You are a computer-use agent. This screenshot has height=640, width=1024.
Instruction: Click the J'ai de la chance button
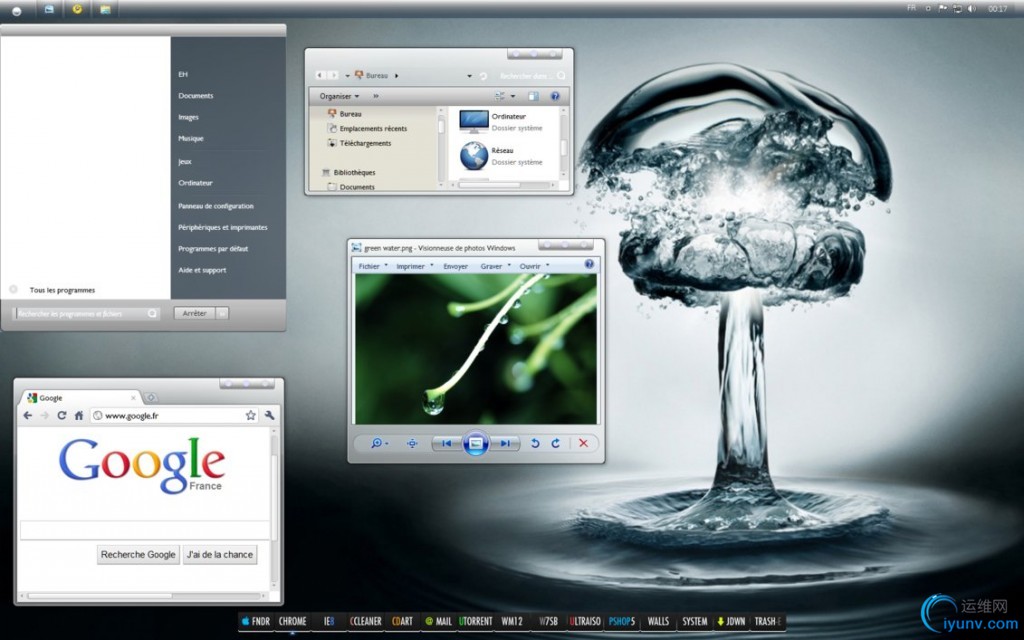(x=220, y=554)
